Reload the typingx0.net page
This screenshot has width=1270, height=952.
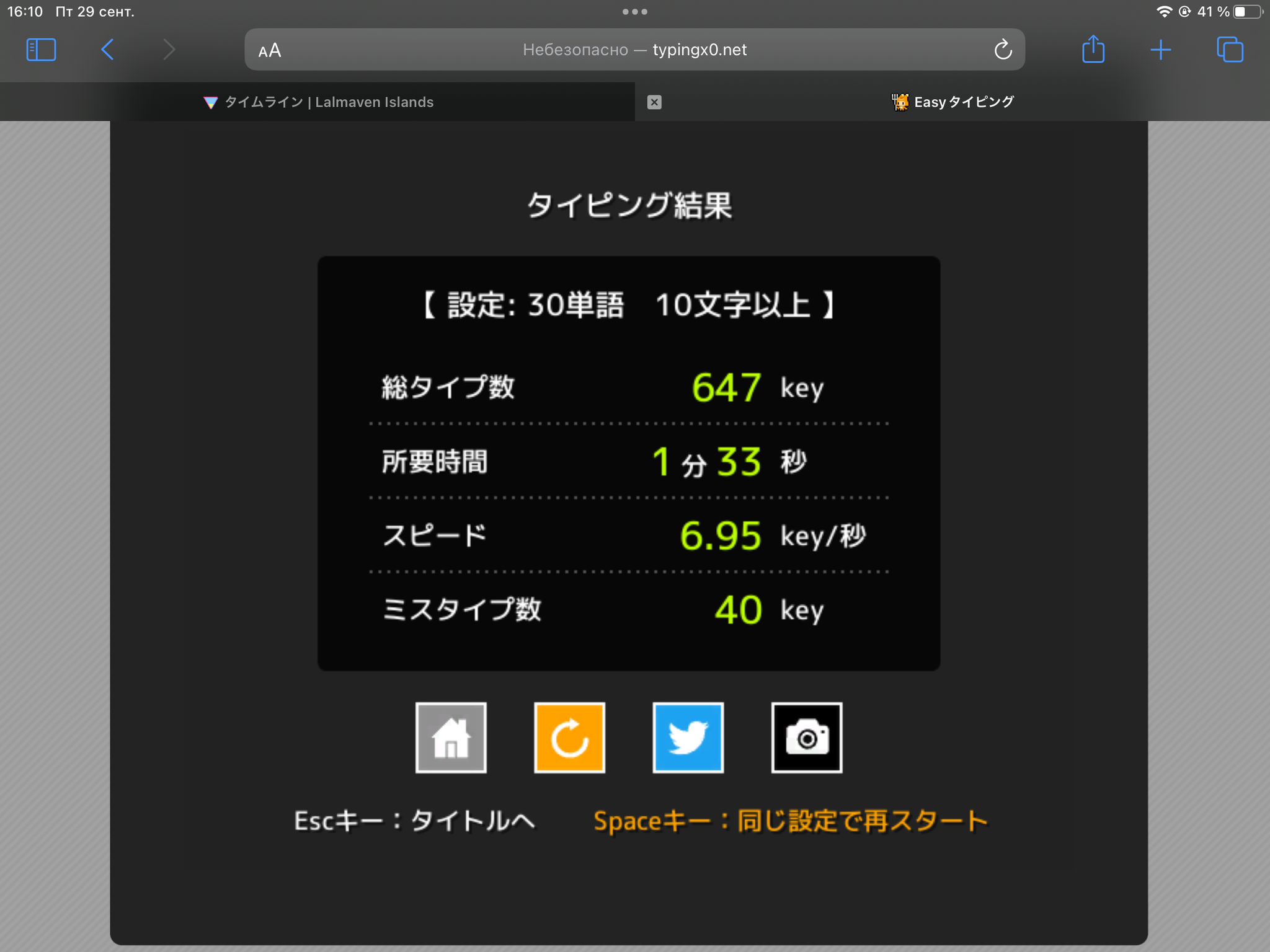tap(1003, 50)
